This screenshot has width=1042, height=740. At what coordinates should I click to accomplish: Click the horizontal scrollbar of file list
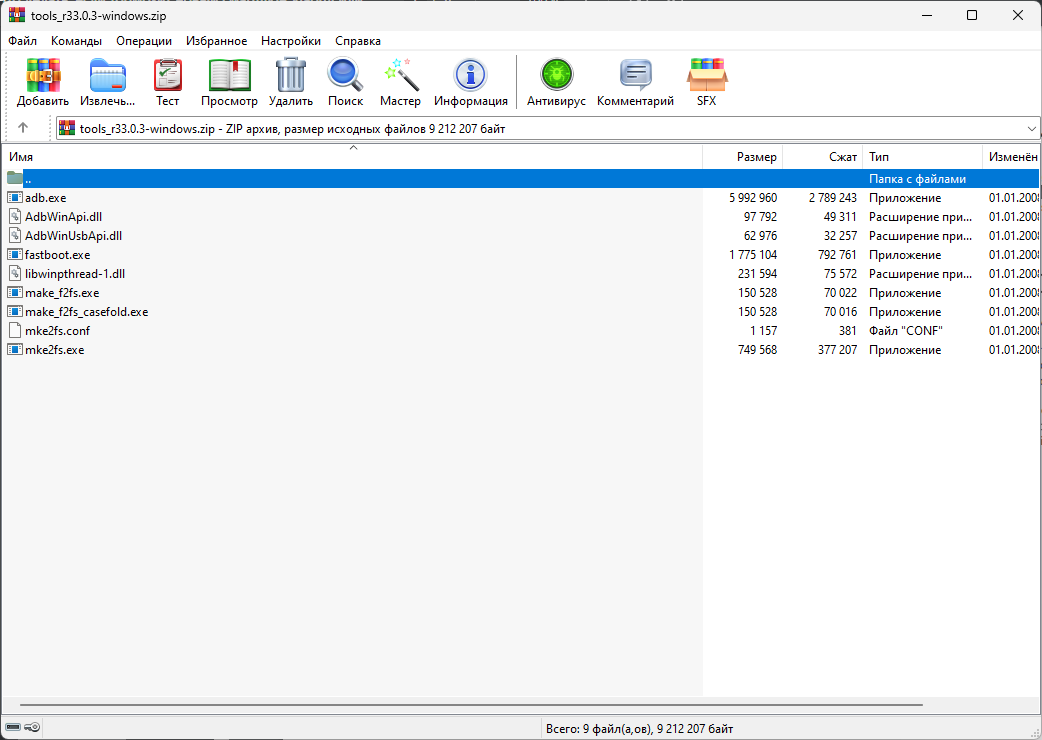tap(471, 705)
